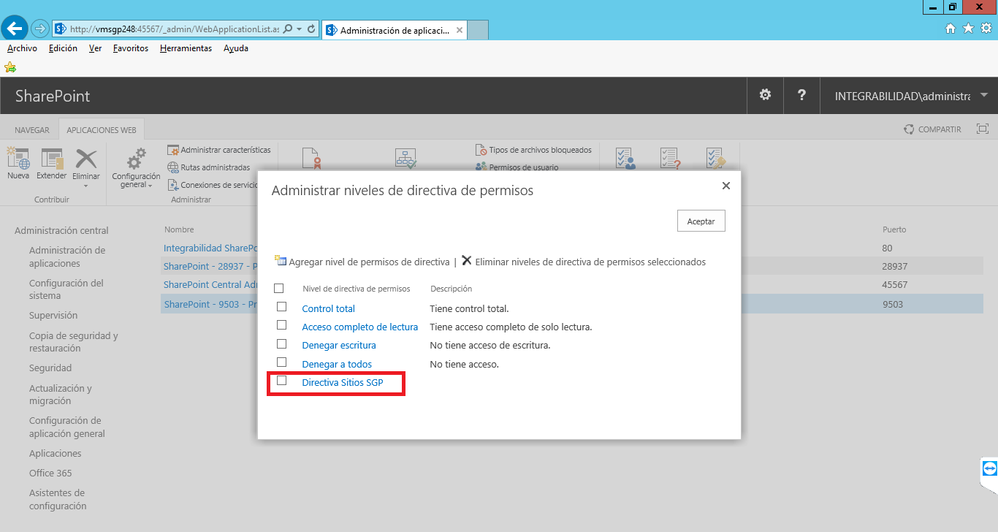Switch to the APLICACIONES WEB tab

pos(101,130)
